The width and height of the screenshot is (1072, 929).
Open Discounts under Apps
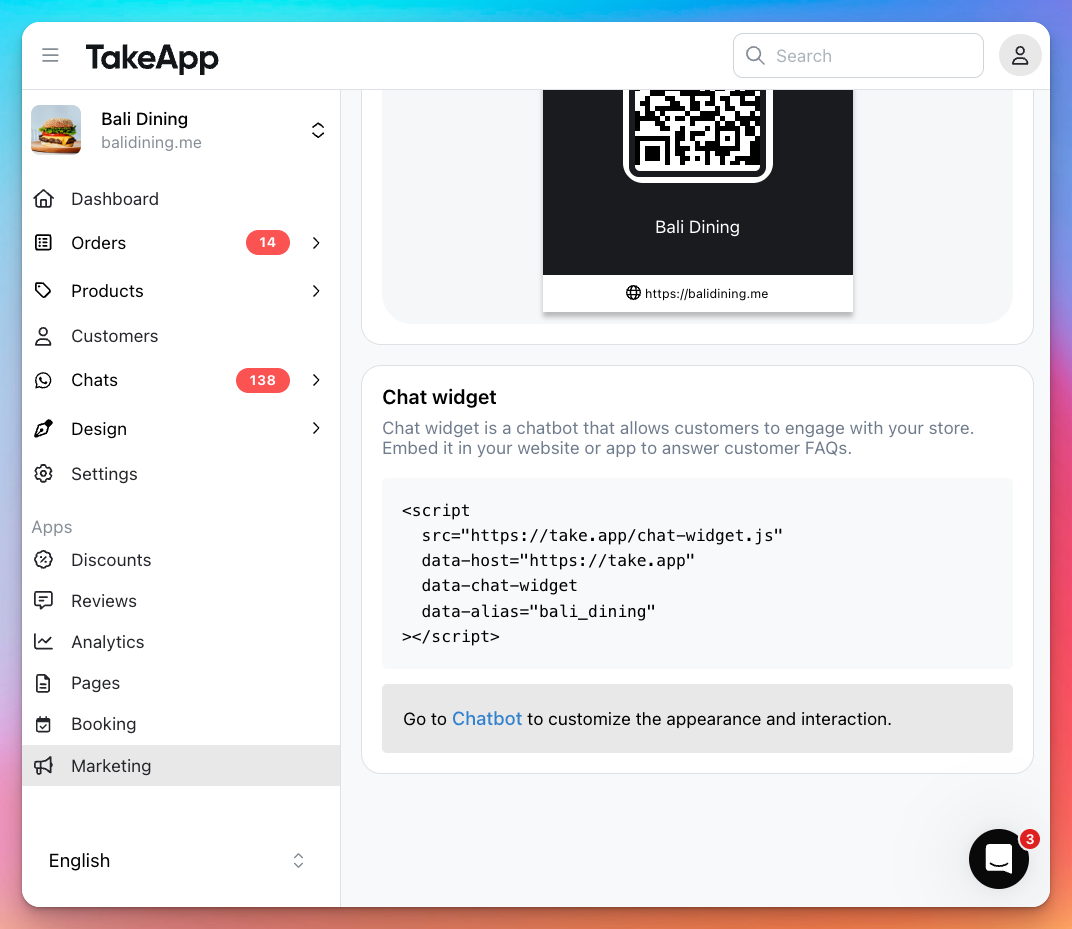pos(181,560)
